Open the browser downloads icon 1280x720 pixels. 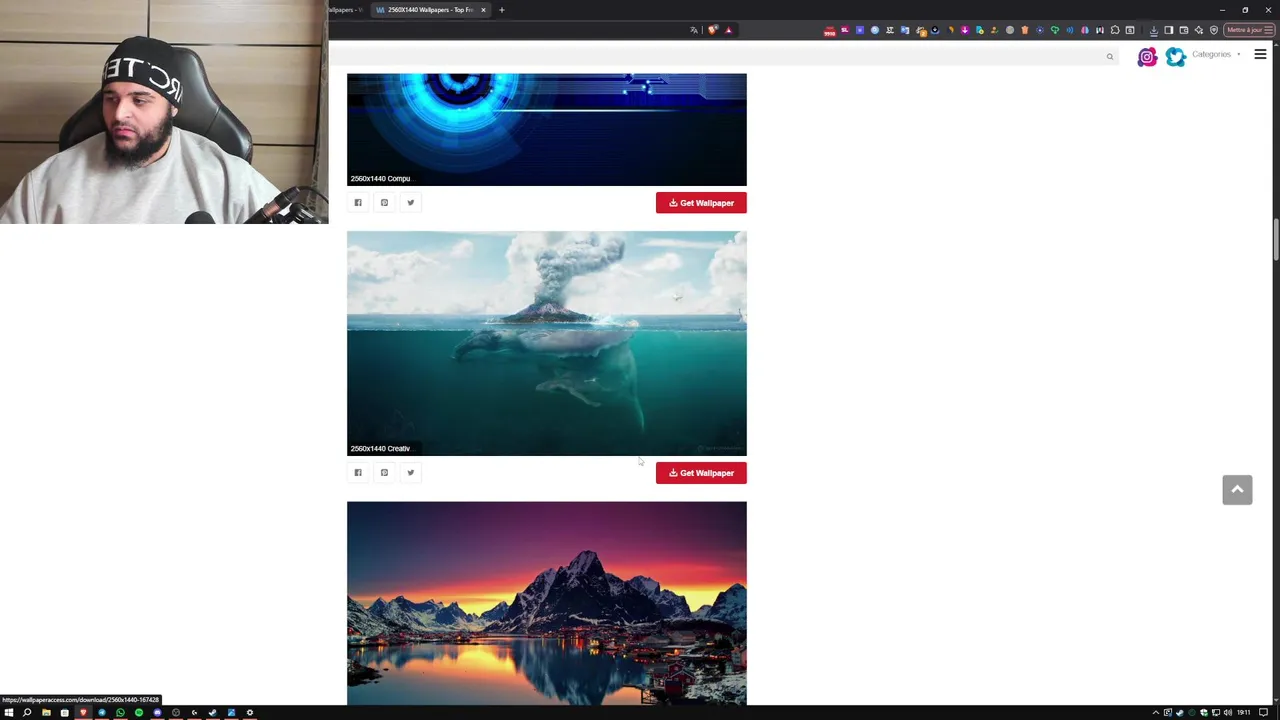coord(1154,30)
